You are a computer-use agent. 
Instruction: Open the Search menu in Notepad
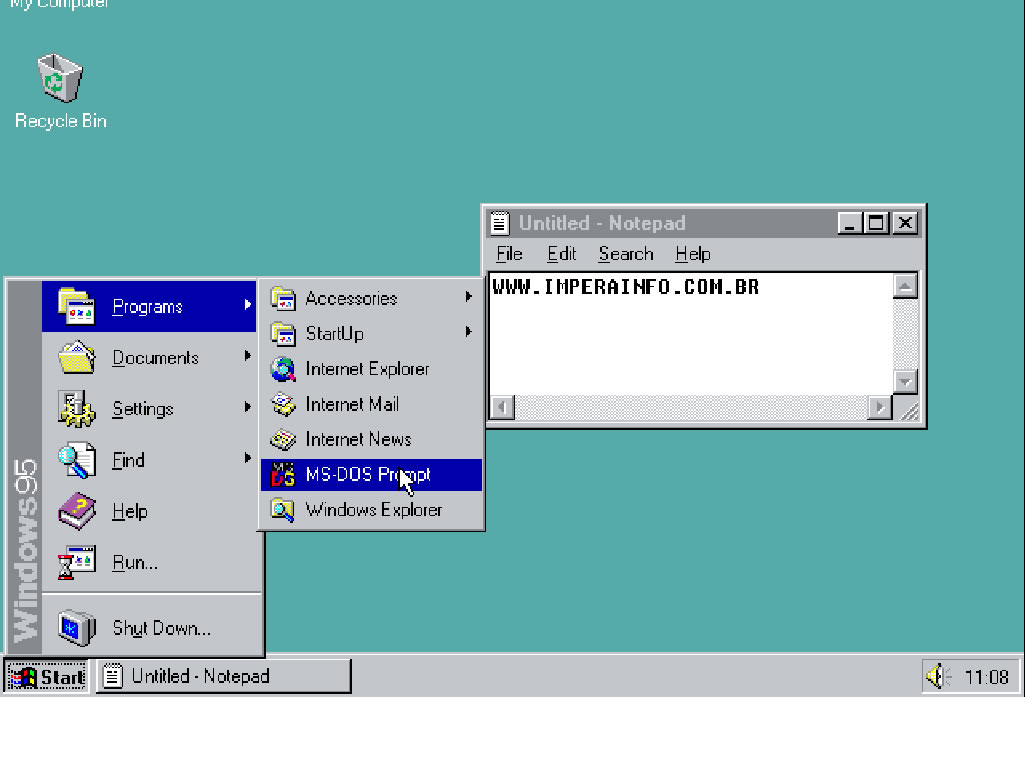626,254
